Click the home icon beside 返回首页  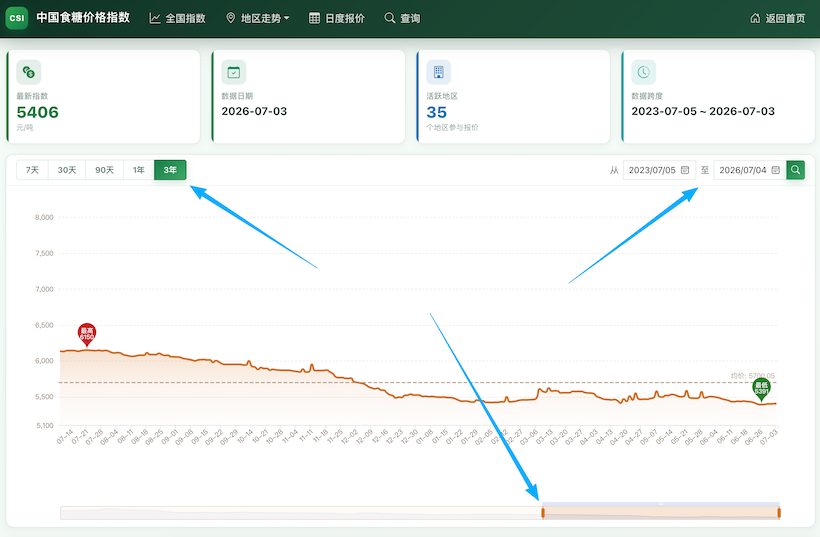[755, 18]
